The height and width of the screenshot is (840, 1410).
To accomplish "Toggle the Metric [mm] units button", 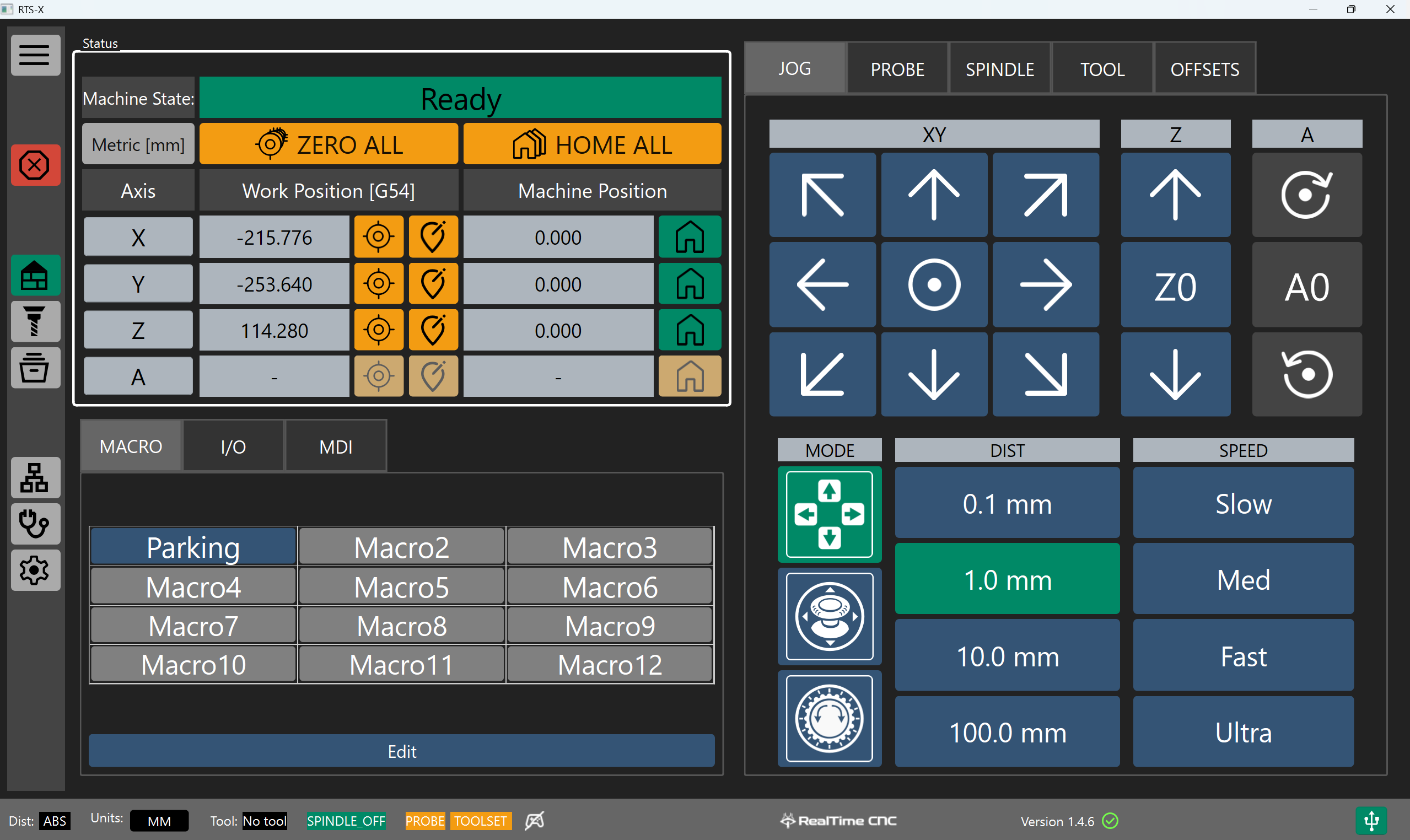I will (x=138, y=145).
